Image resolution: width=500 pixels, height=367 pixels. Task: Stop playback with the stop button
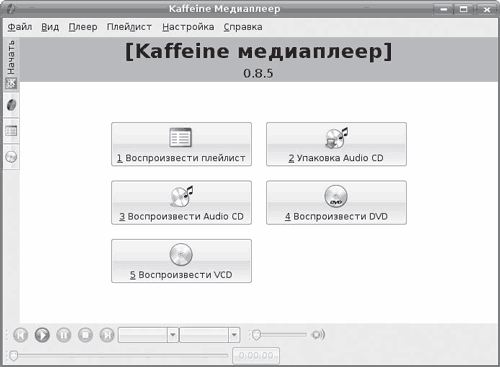click(x=85, y=335)
